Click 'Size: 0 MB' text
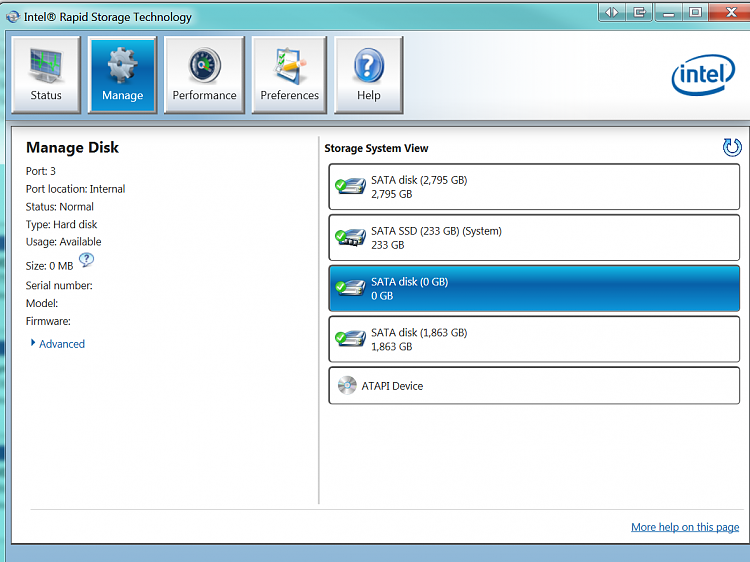 tap(50, 266)
